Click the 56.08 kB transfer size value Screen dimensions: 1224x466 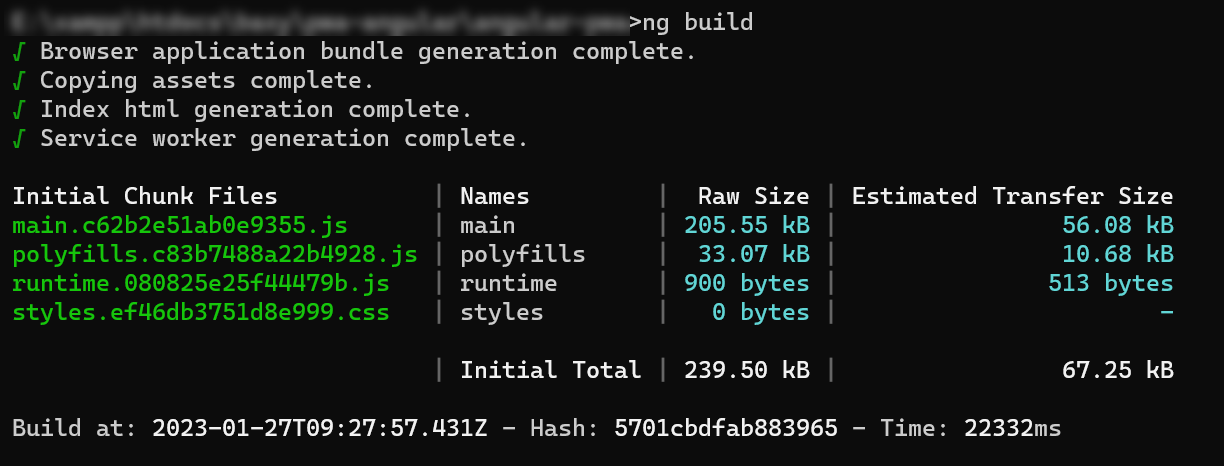(x=1117, y=226)
